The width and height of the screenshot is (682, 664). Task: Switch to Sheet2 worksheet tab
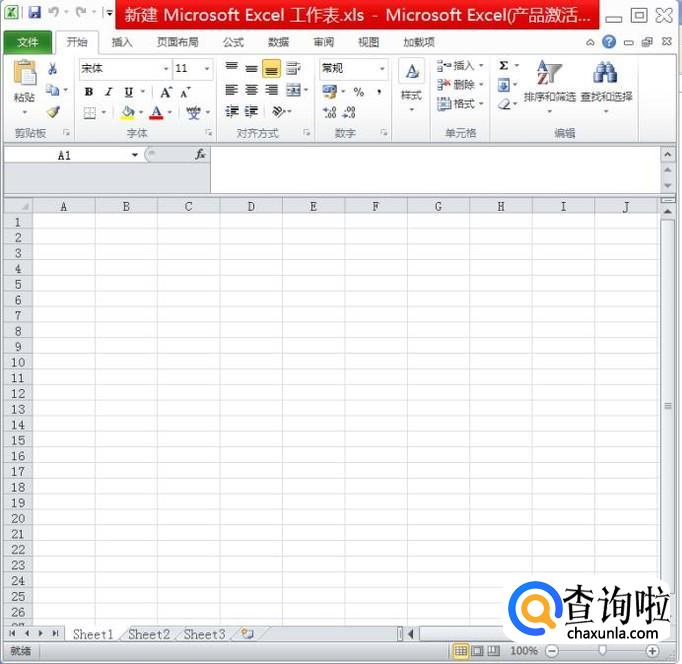click(x=149, y=634)
